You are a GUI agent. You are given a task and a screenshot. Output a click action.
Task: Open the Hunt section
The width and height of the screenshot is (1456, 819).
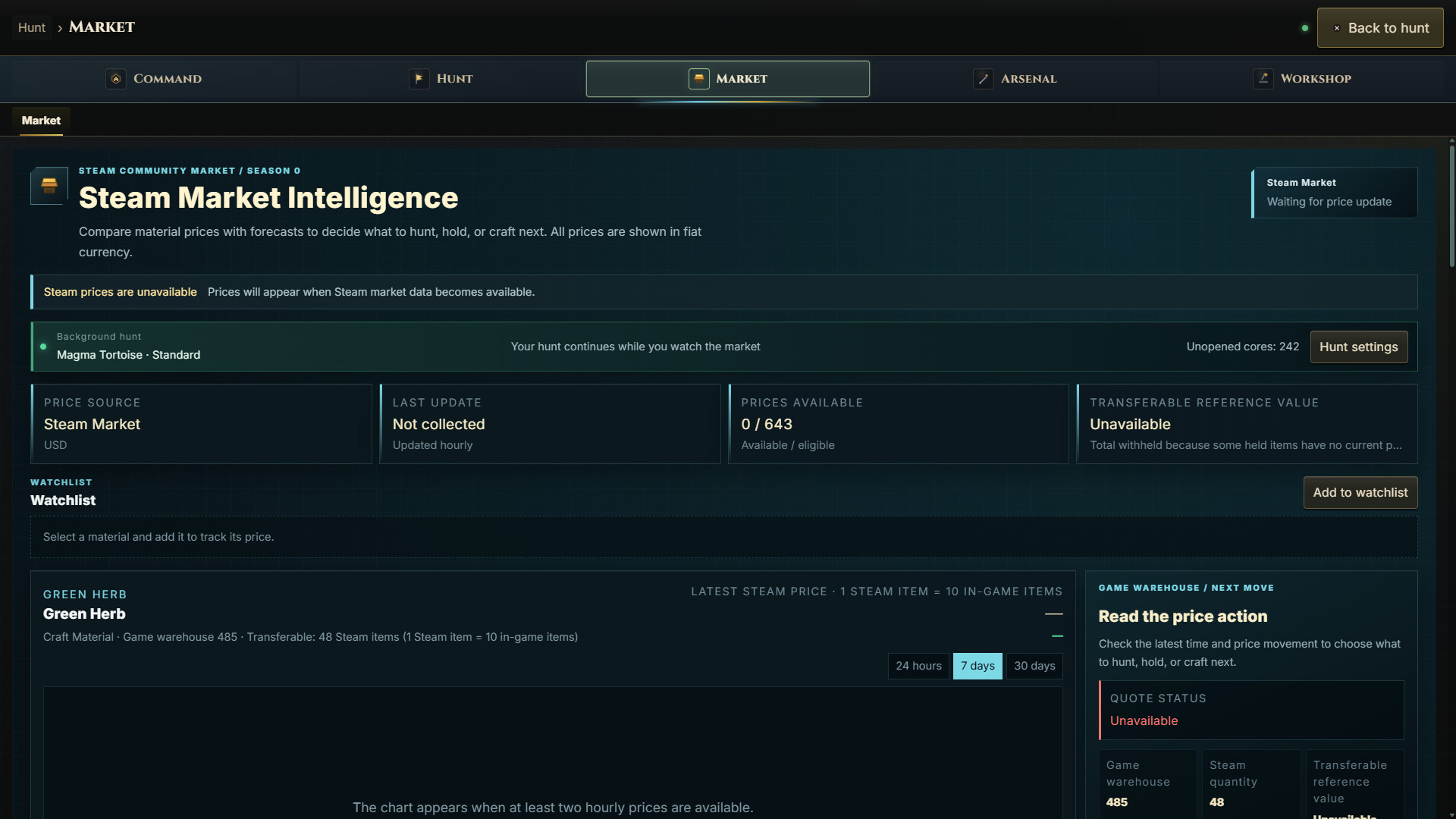441,79
